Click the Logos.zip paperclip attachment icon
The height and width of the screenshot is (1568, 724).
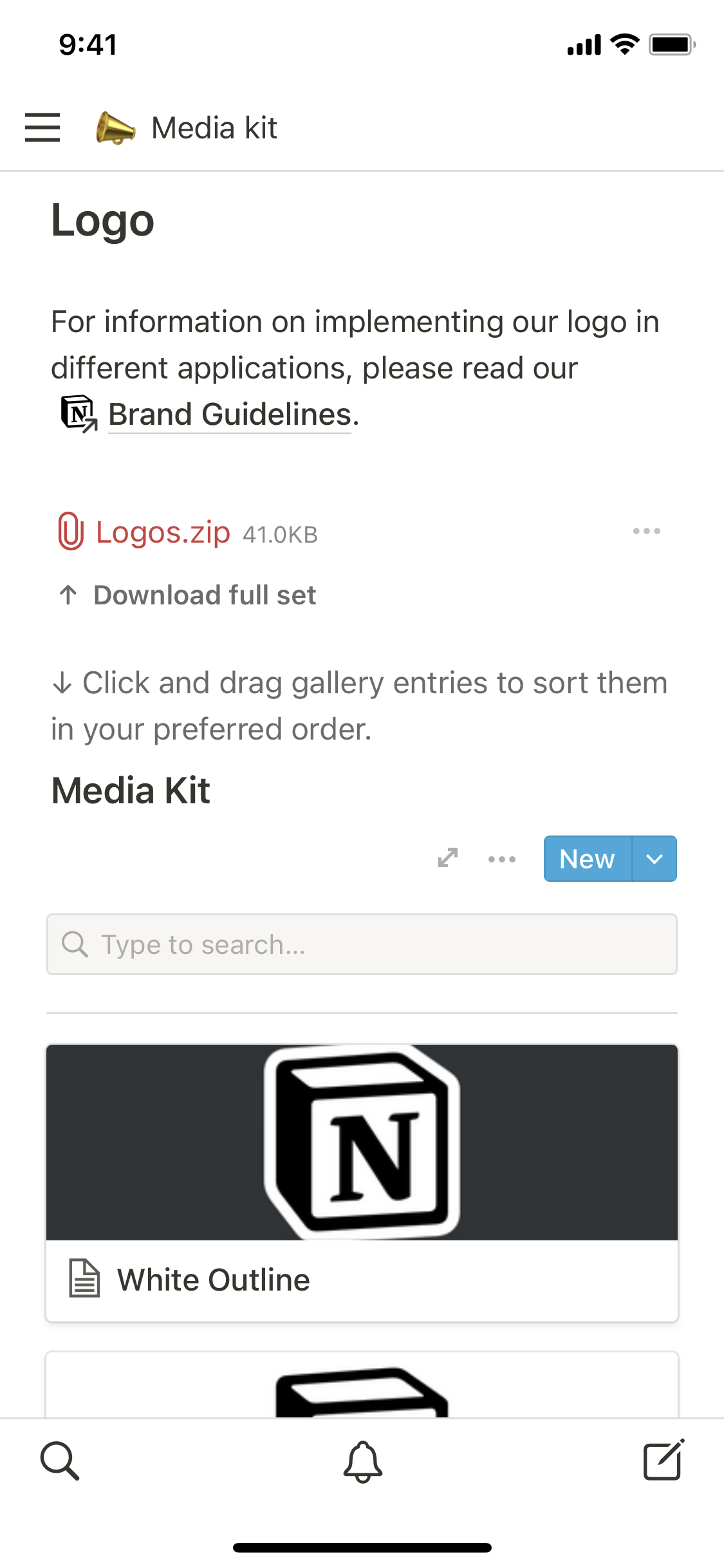(x=71, y=532)
